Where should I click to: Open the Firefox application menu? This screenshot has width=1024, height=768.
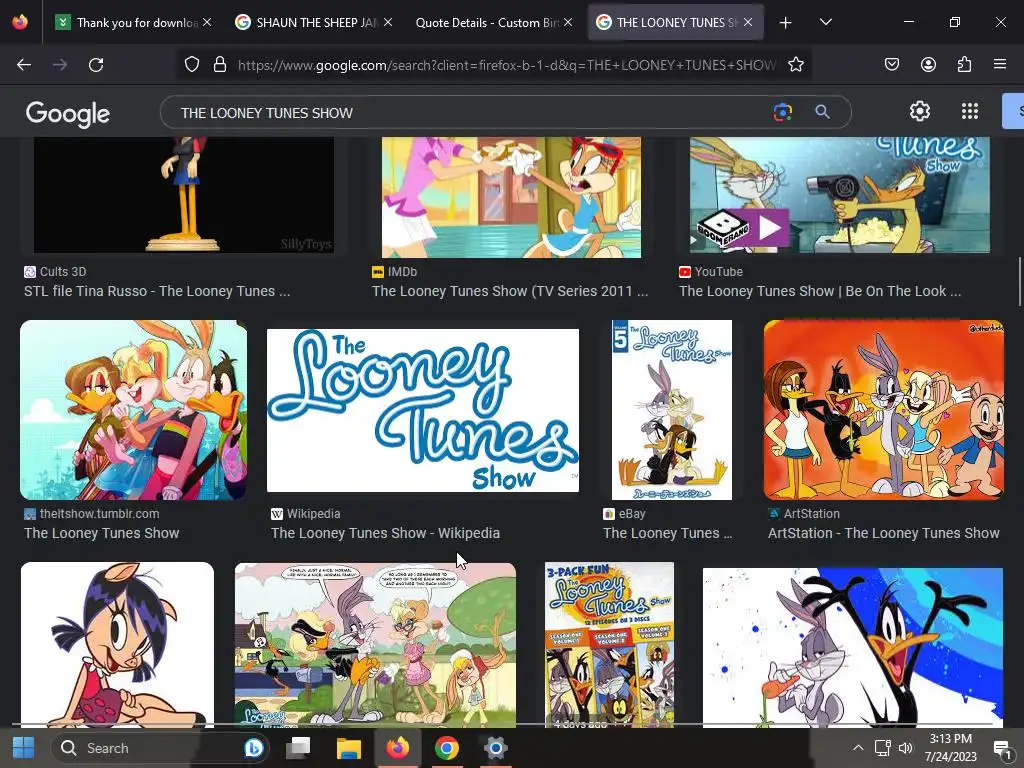[x=1000, y=64]
